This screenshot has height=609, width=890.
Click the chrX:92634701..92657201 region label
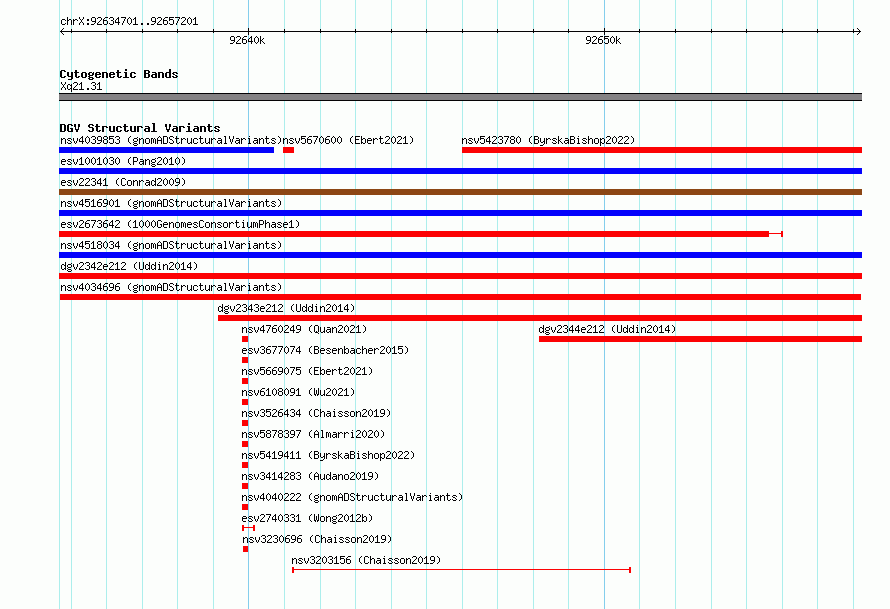129,21
